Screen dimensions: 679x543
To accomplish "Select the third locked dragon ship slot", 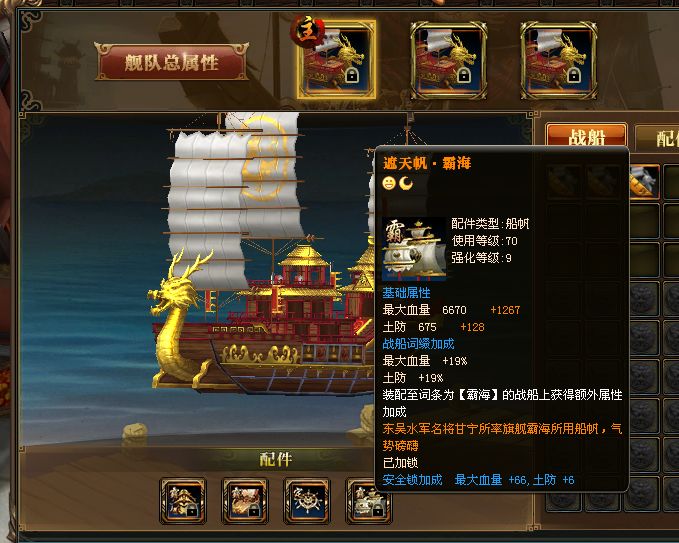I will 559,60.
